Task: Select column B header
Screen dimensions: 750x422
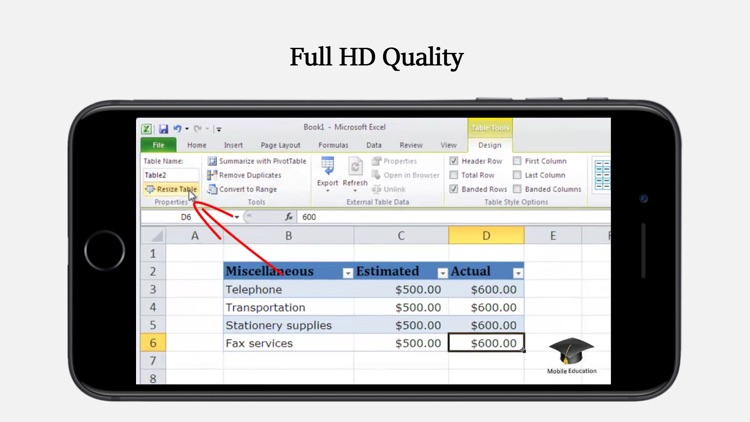Action: coord(288,235)
